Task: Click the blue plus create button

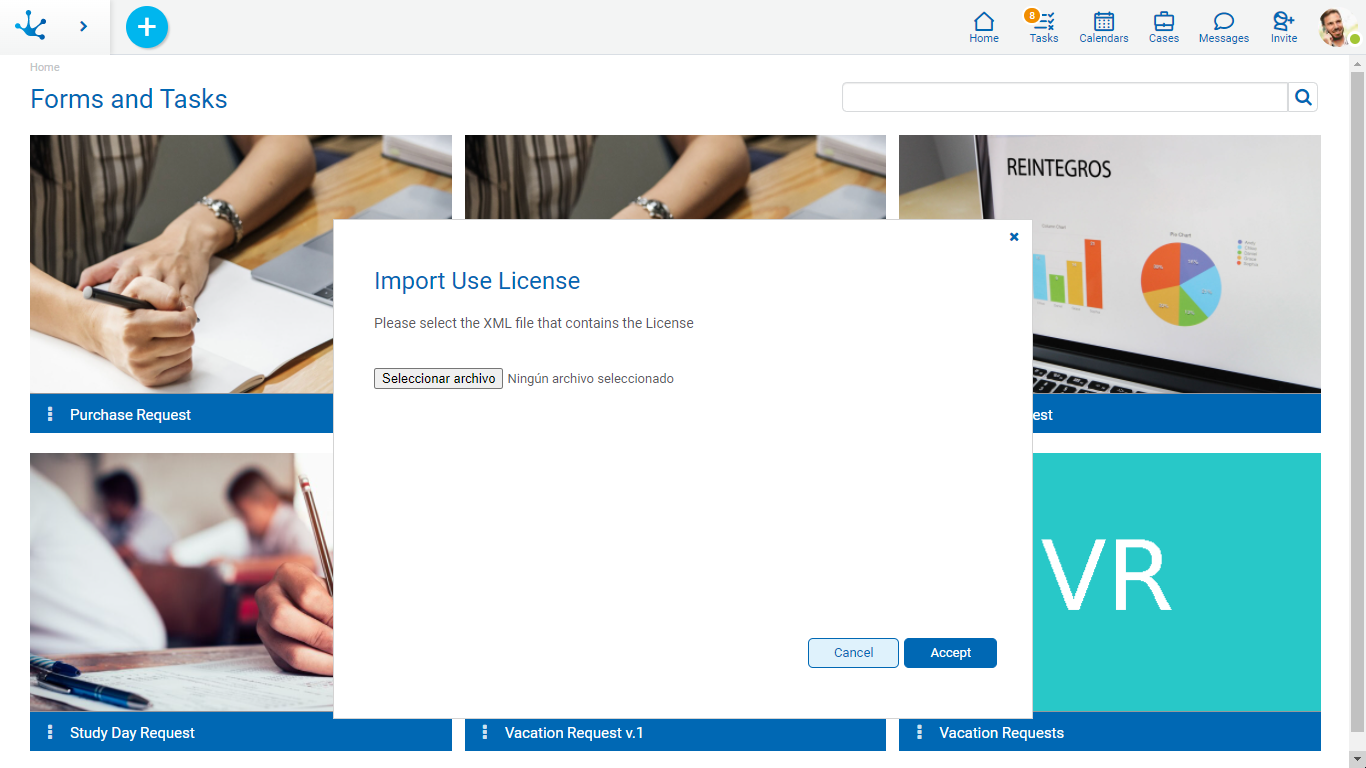Action: pos(147,27)
